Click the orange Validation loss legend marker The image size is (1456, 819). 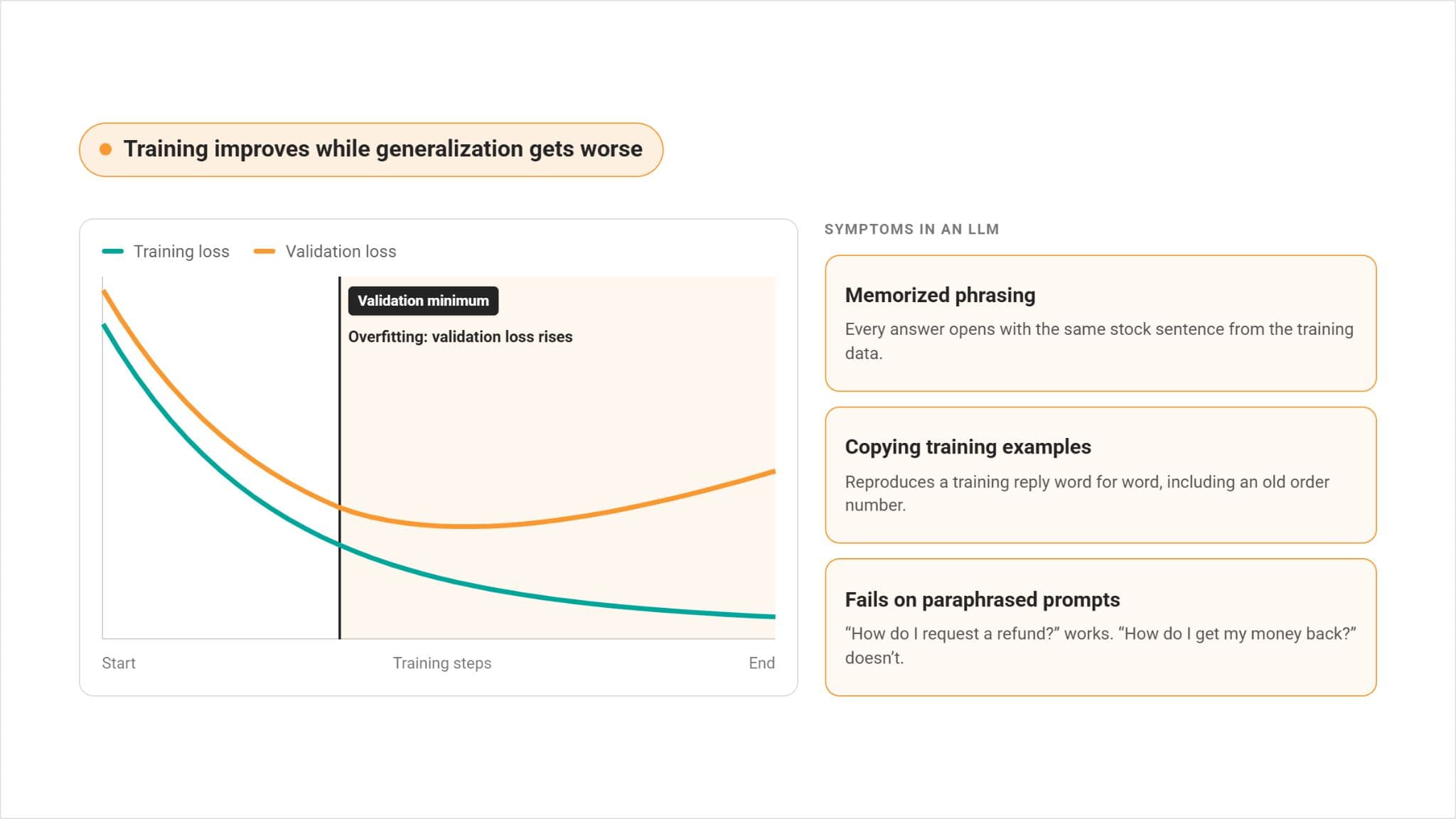264,251
